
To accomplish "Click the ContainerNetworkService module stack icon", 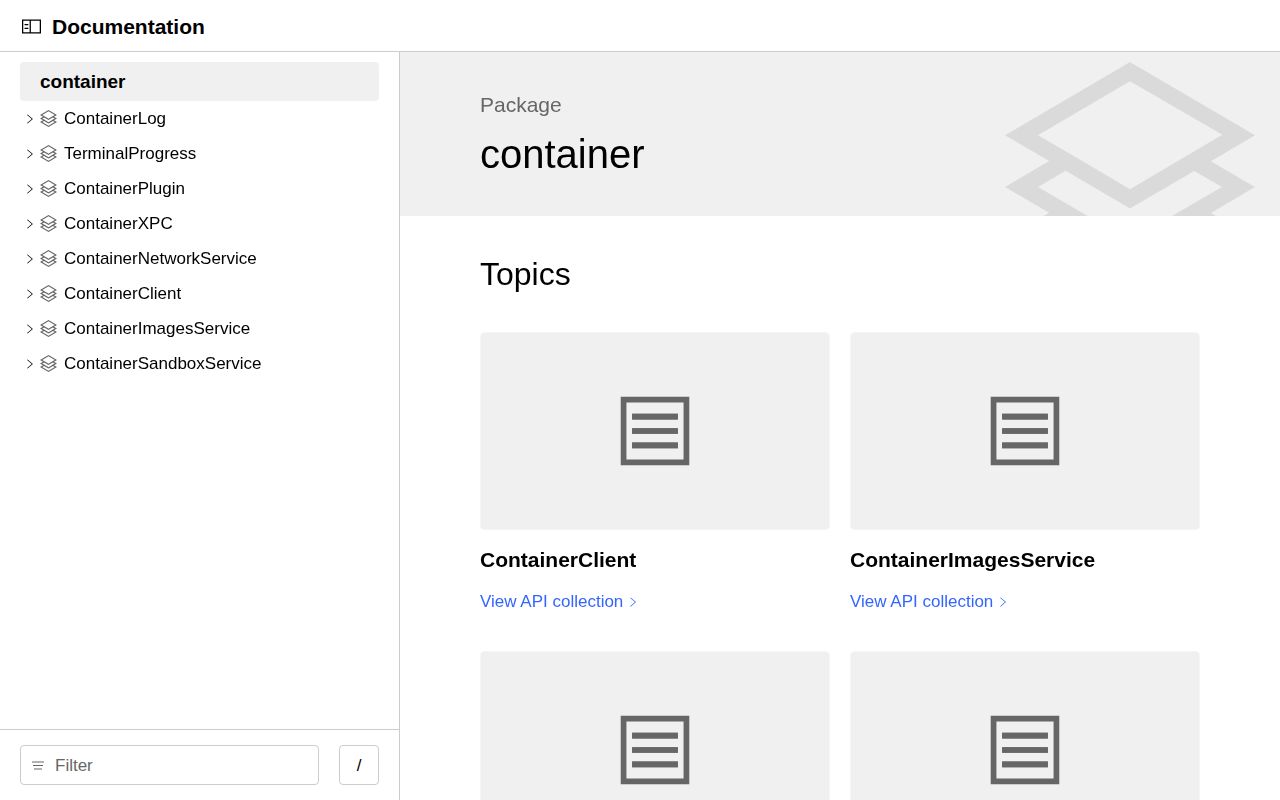I will [x=48, y=259].
